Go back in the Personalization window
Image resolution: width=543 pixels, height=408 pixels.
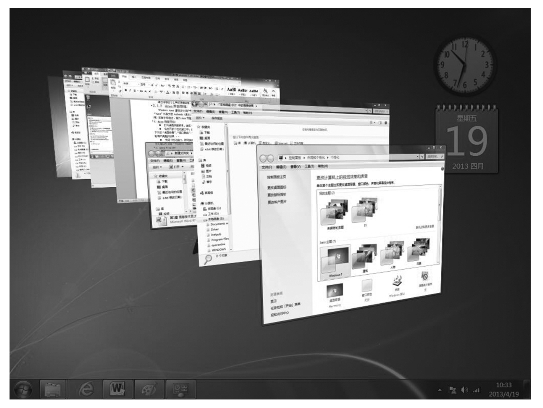[x=263, y=158]
